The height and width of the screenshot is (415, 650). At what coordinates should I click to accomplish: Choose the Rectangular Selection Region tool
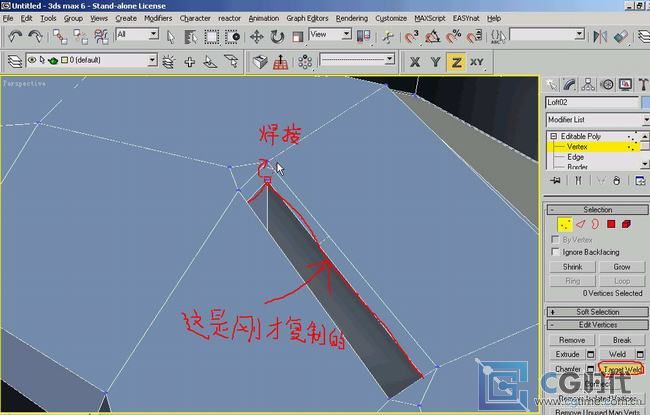point(211,36)
